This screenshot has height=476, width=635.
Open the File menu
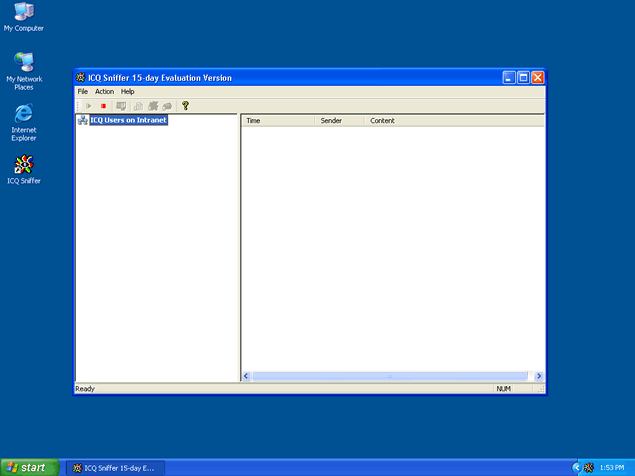pos(83,91)
